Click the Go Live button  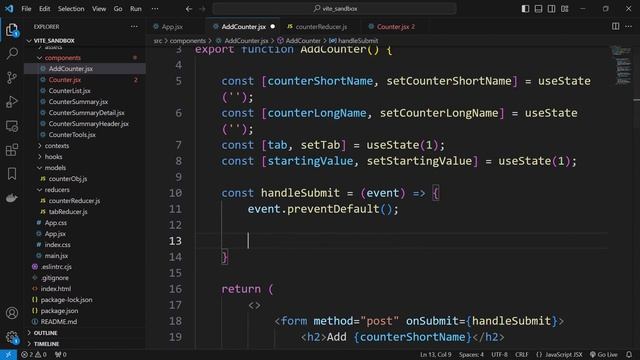pos(604,355)
